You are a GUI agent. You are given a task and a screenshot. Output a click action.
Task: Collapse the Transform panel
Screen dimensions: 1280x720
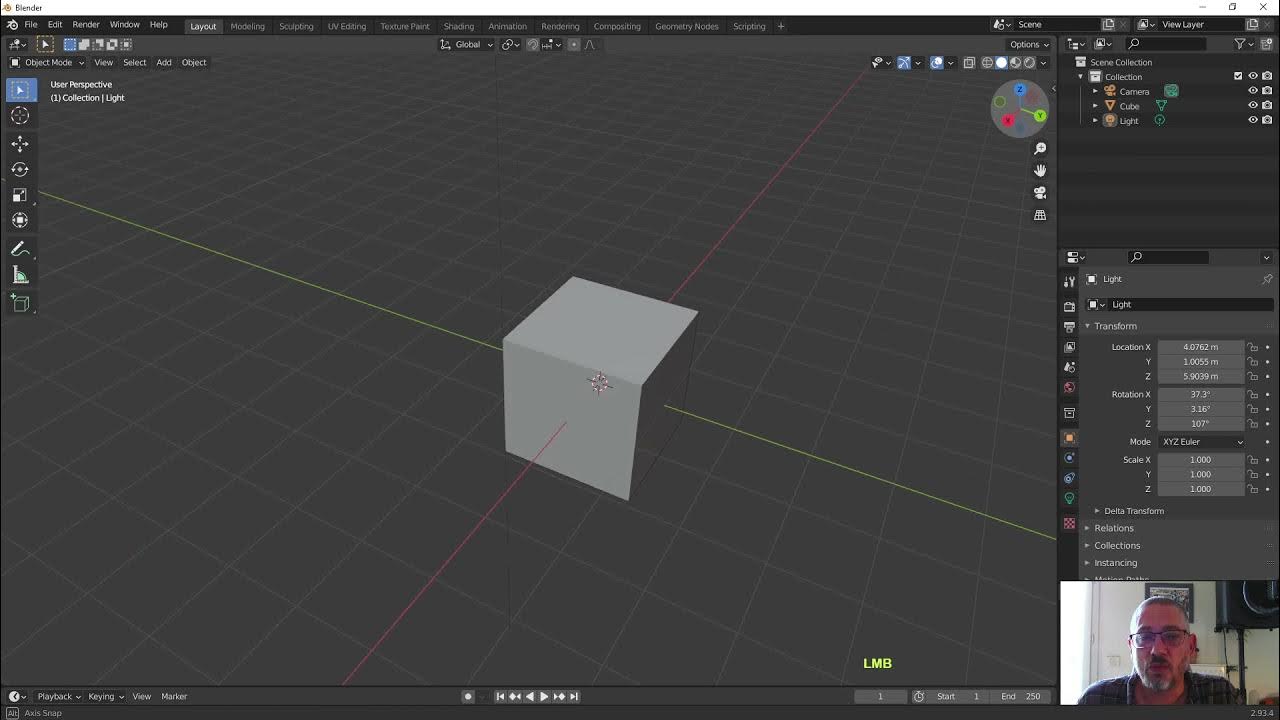[x=1115, y=326]
